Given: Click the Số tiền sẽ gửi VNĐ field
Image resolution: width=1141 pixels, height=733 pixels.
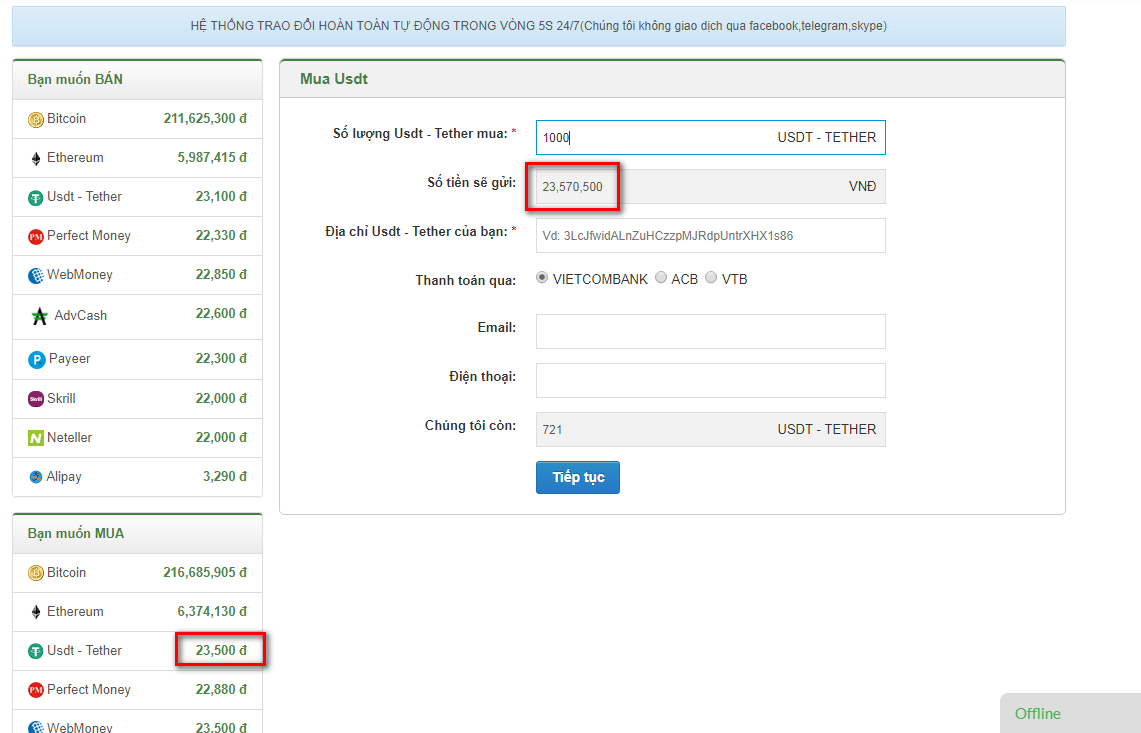Looking at the screenshot, I should coord(710,187).
